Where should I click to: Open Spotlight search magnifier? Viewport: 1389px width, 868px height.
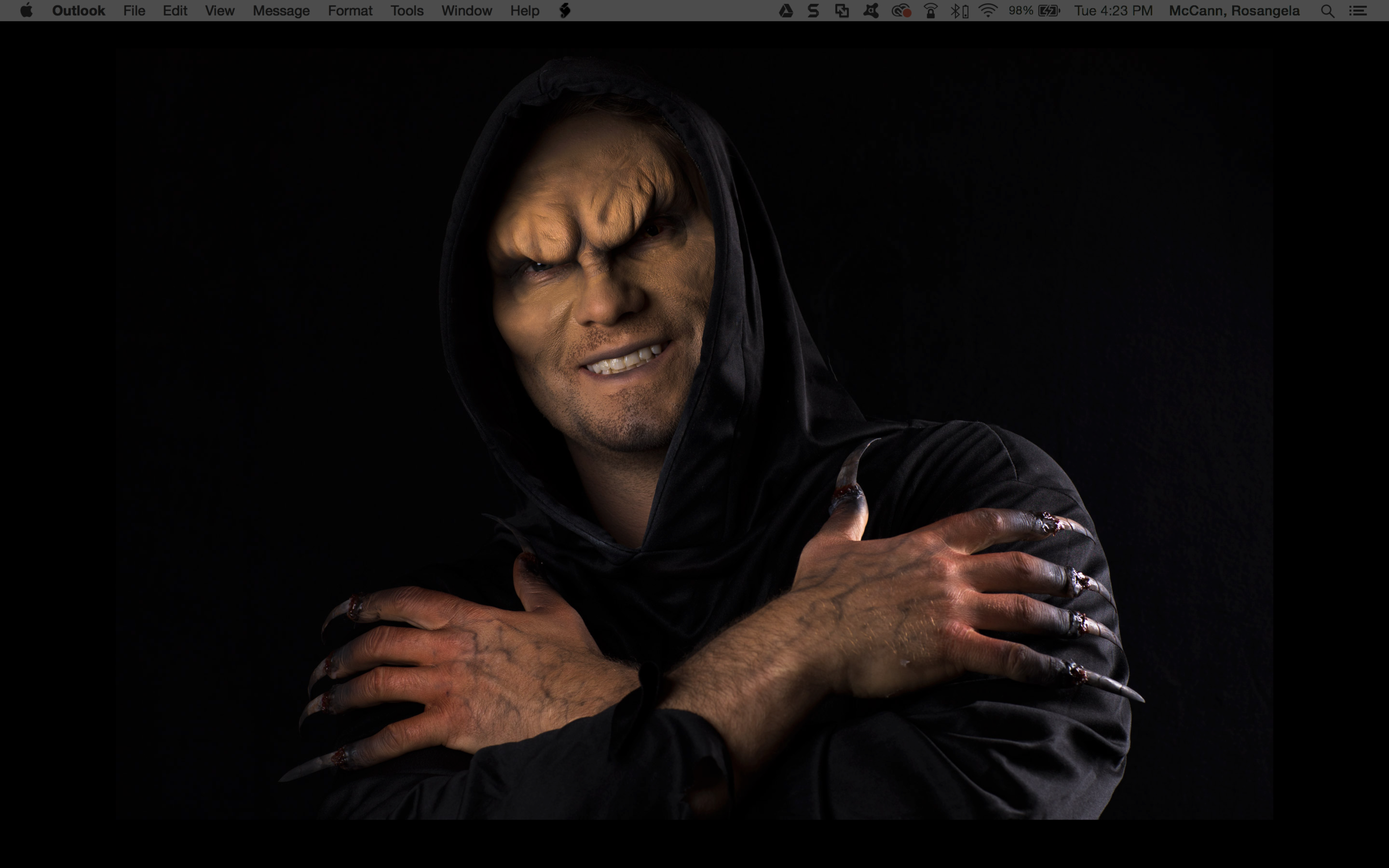coord(1327,11)
